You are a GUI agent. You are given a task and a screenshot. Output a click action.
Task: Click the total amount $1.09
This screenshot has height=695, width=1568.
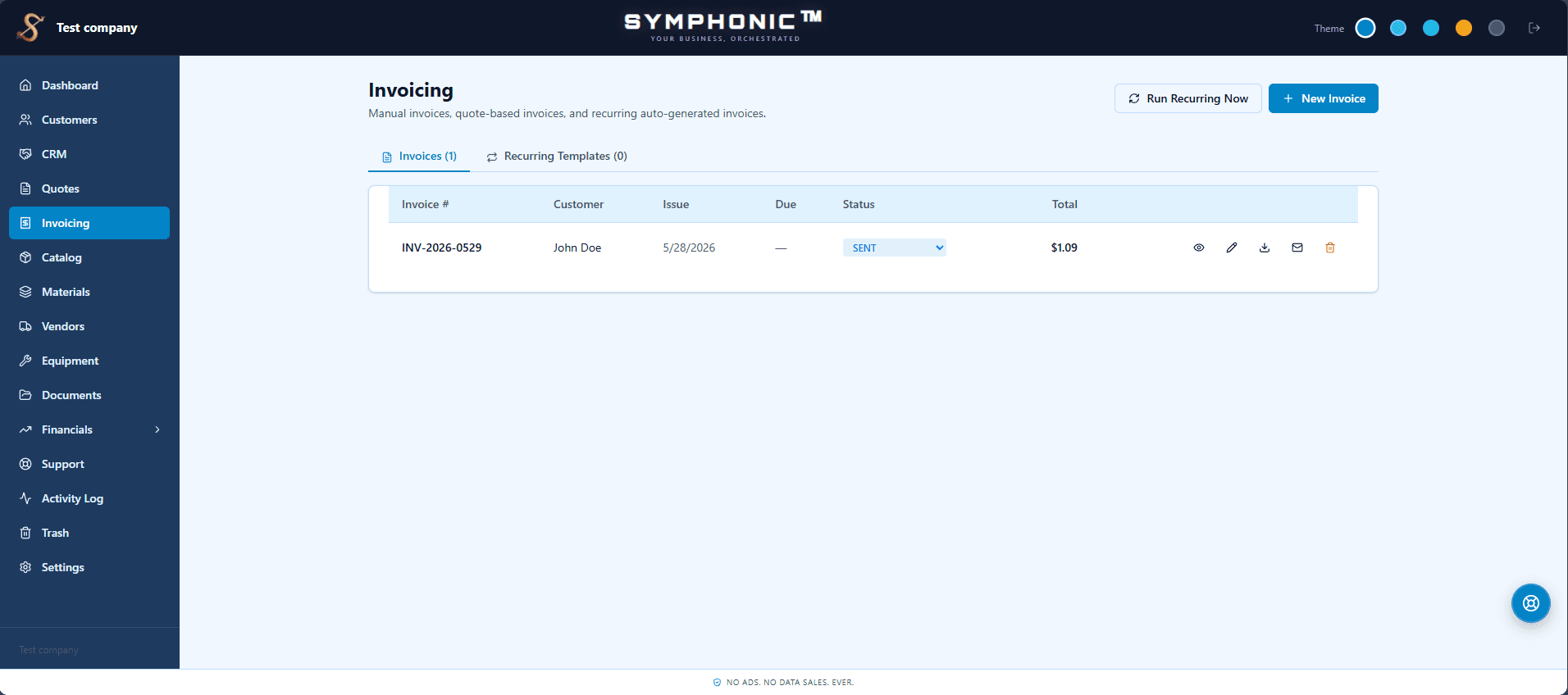coord(1064,248)
